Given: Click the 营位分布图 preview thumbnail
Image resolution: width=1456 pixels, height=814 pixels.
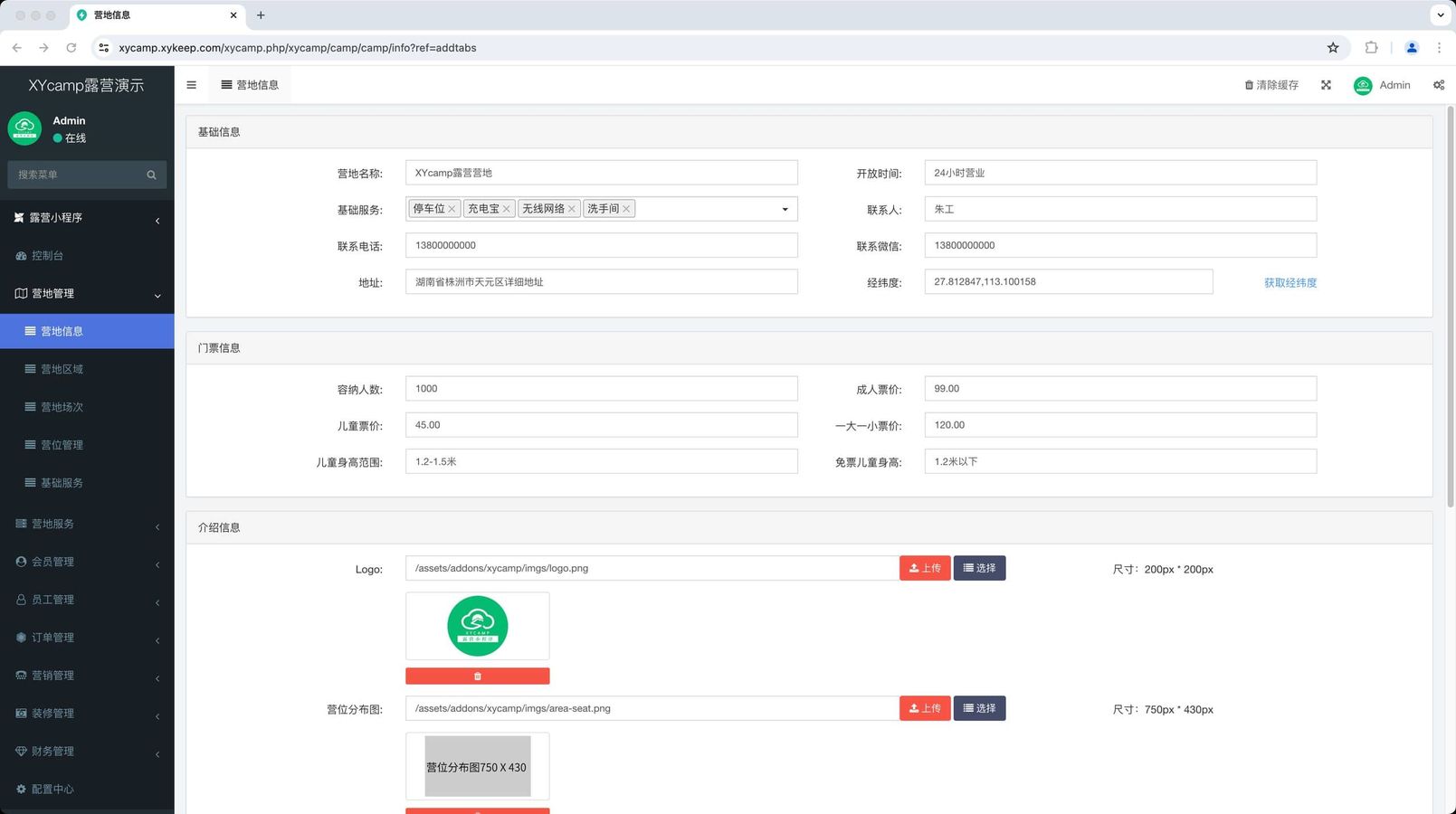Looking at the screenshot, I should pyautogui.click(x=477, y=766).
